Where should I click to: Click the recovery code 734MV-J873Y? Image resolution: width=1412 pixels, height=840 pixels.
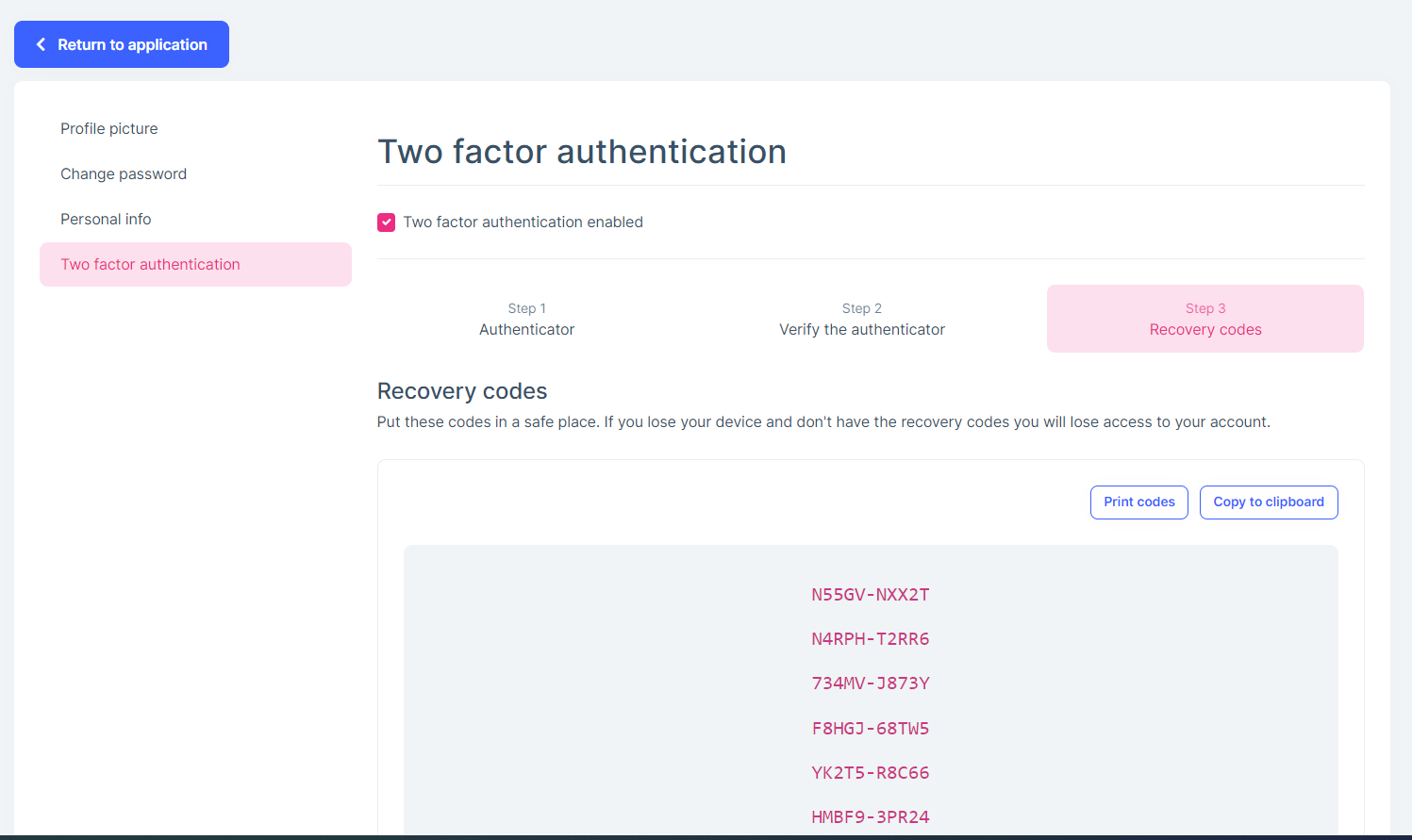pyautogui.click(x=870, y=684)
